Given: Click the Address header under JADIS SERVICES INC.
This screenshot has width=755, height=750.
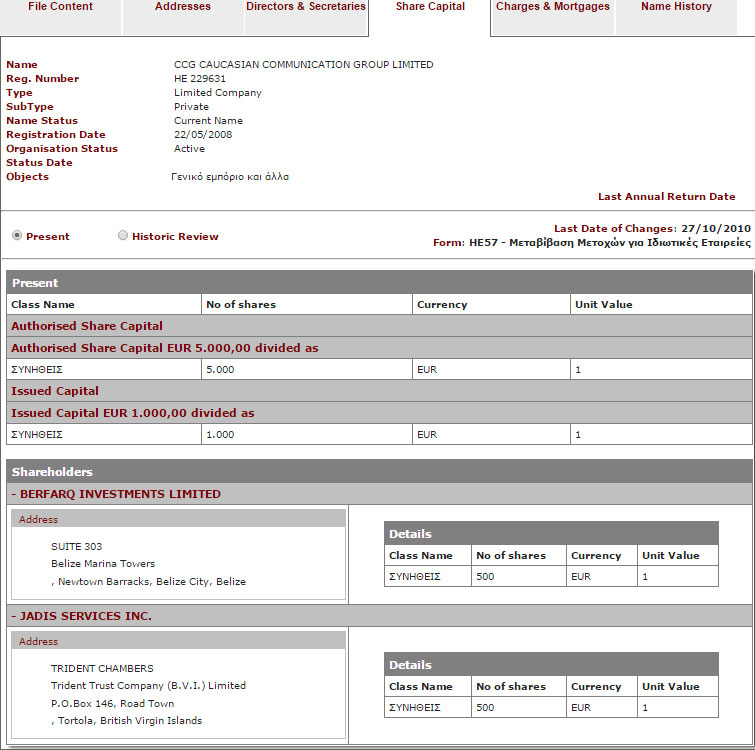Looking at the screenshot, I should [178, 641].
